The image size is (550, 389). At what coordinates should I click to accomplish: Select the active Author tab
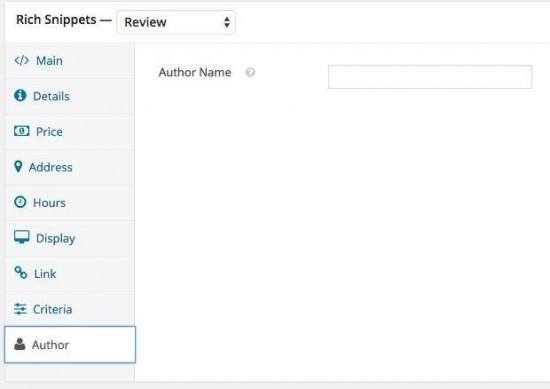[70, 344]
